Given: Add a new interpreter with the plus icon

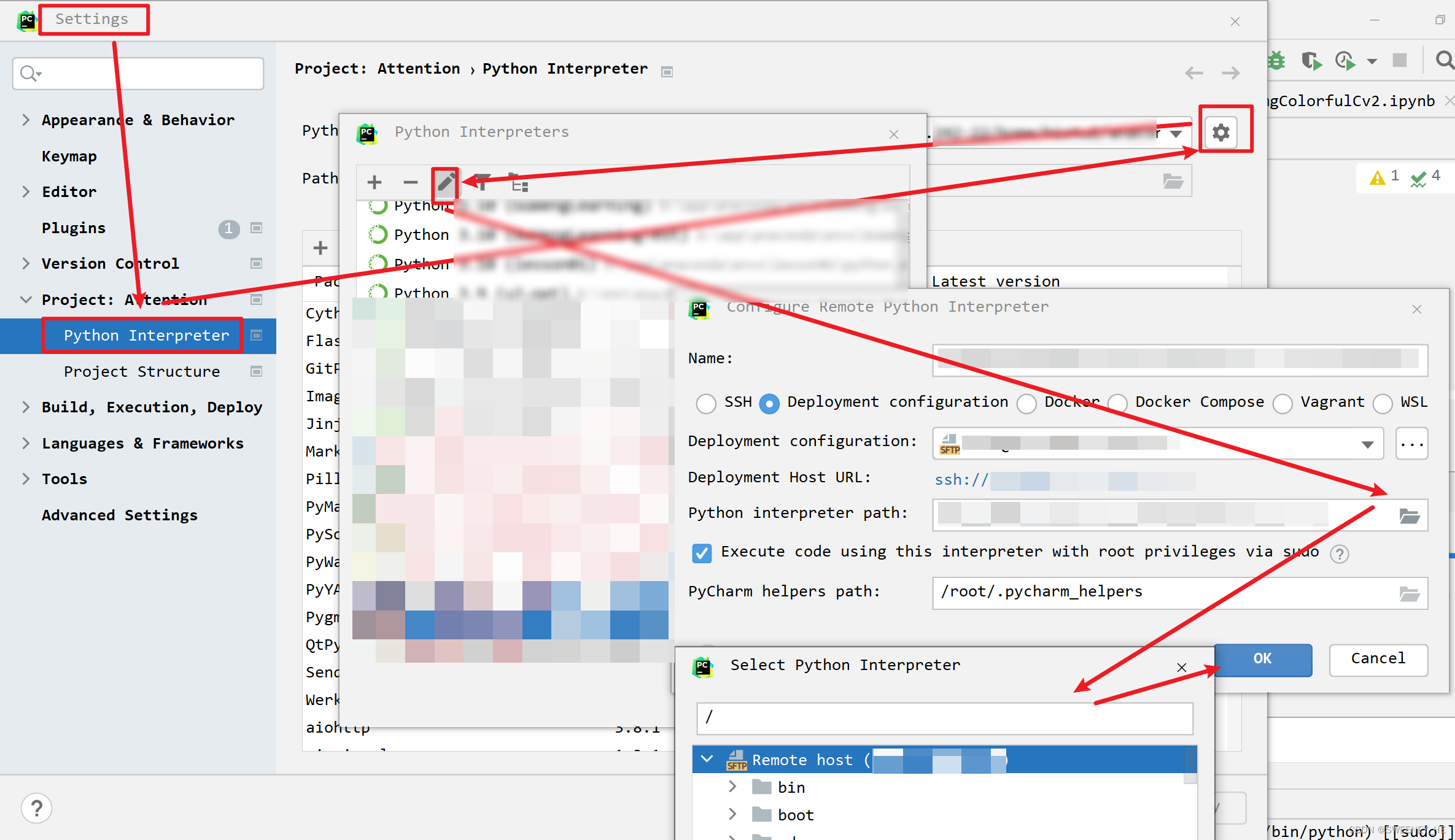Looking at the screenshot, I should coord(374,182).
